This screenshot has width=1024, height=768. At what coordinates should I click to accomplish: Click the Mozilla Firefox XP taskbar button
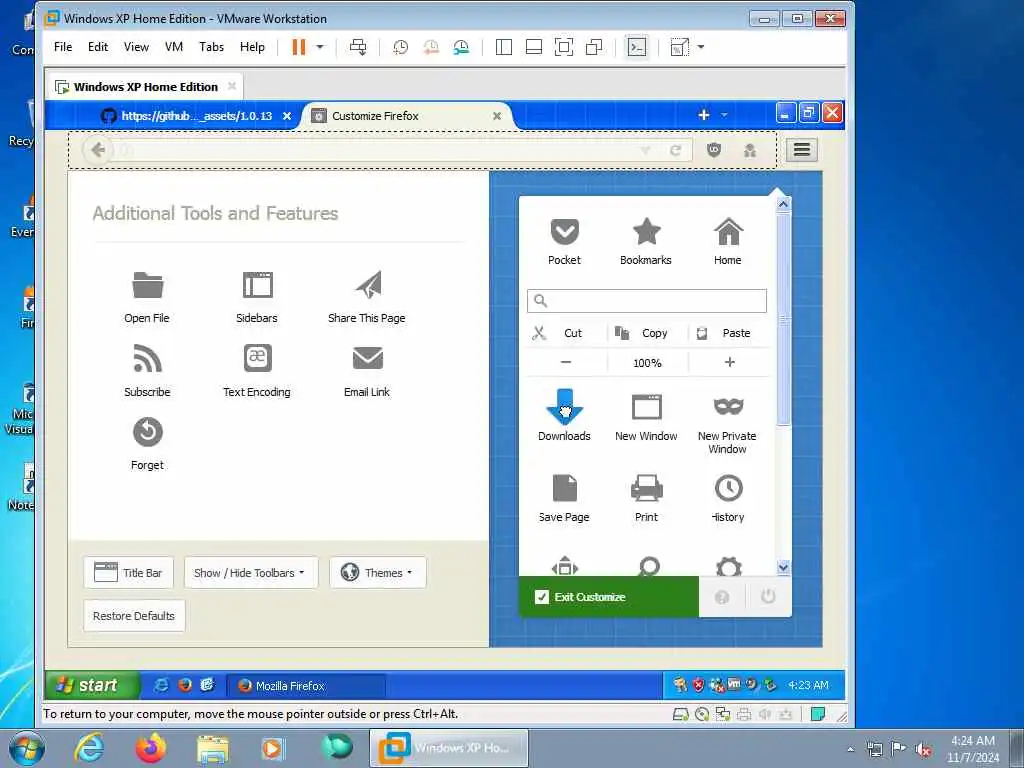click(x=306, y=686)
